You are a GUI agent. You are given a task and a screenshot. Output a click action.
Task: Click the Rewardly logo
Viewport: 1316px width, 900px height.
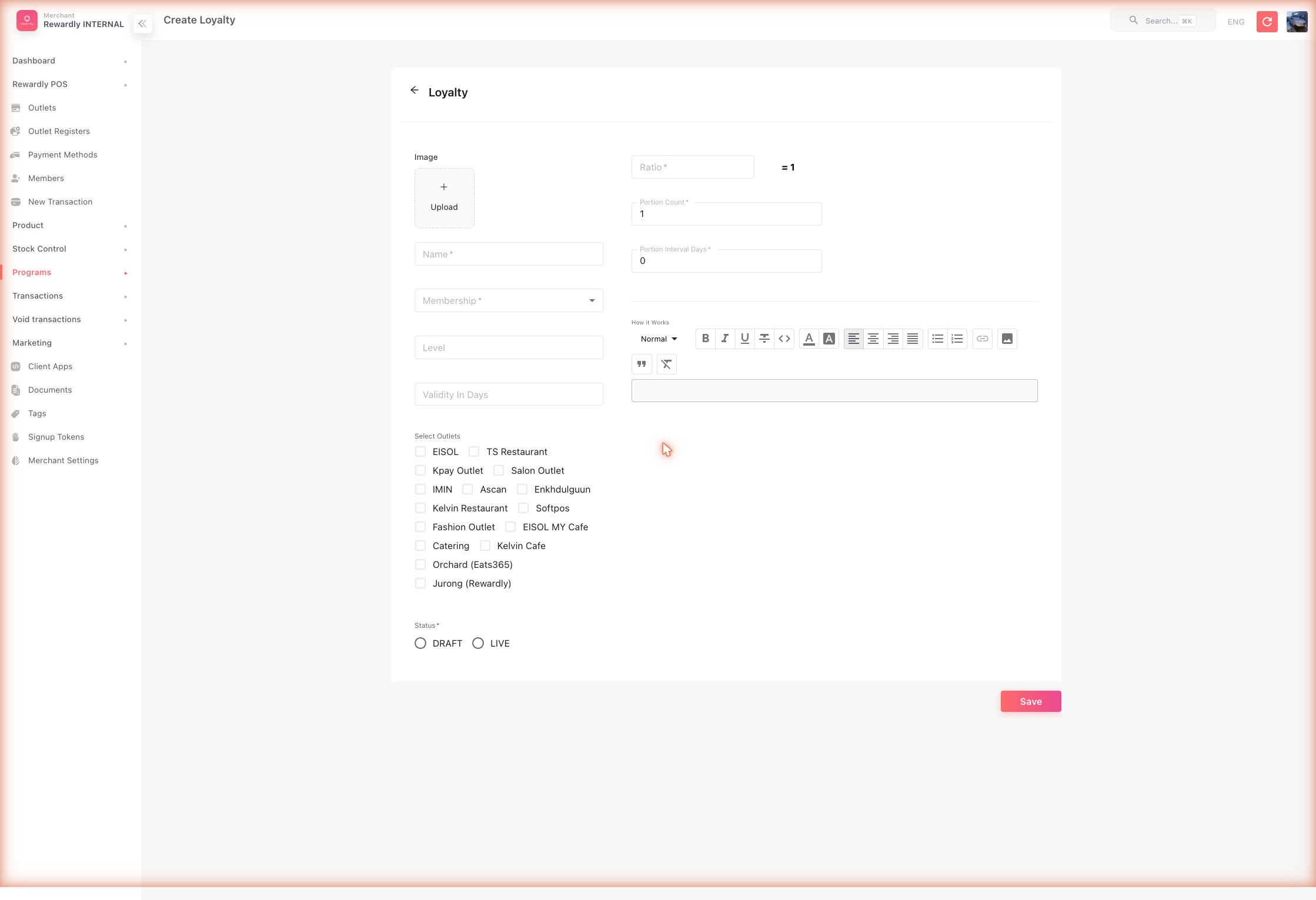(x=27, y=21)
